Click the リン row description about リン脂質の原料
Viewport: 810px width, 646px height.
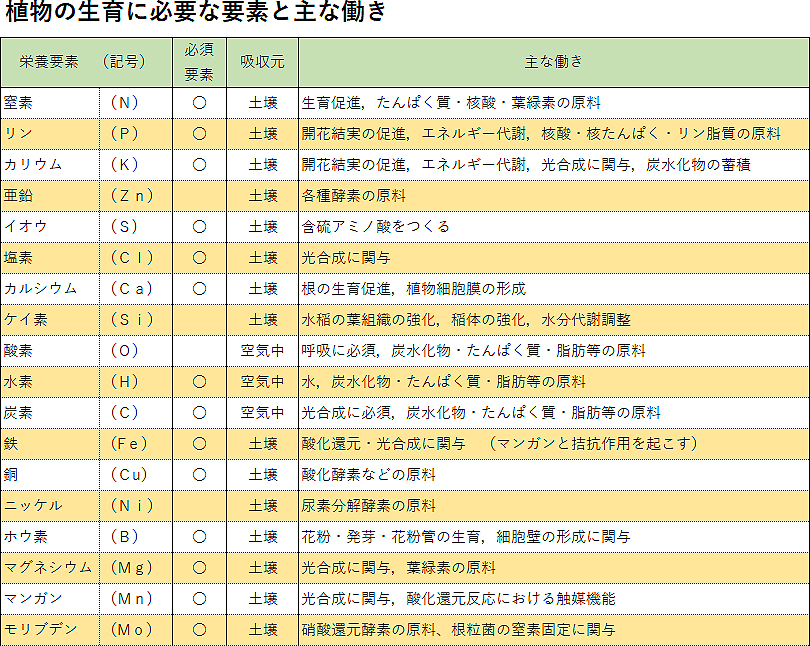tap(554, 134)
